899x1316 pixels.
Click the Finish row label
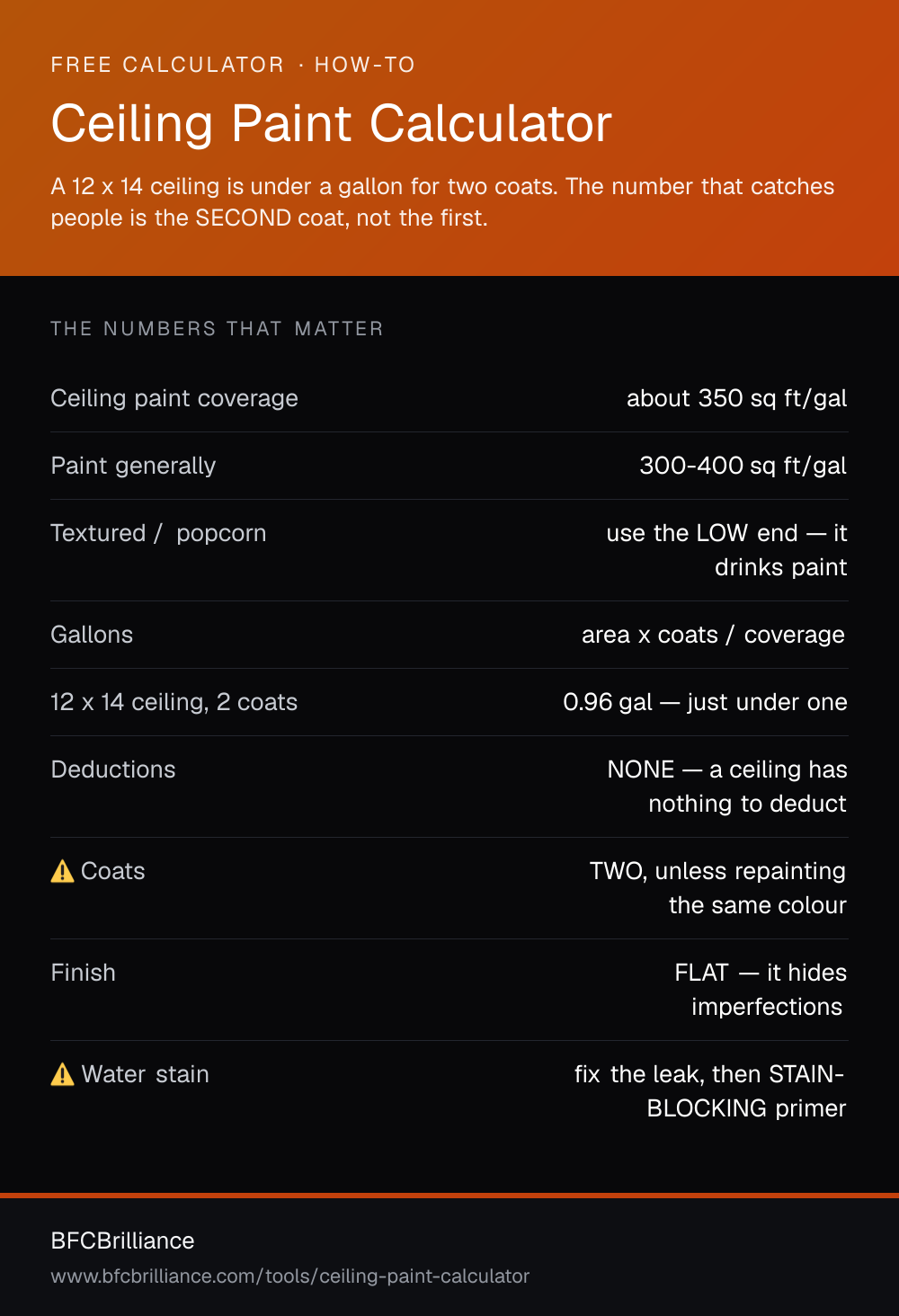tap(83, 973)
